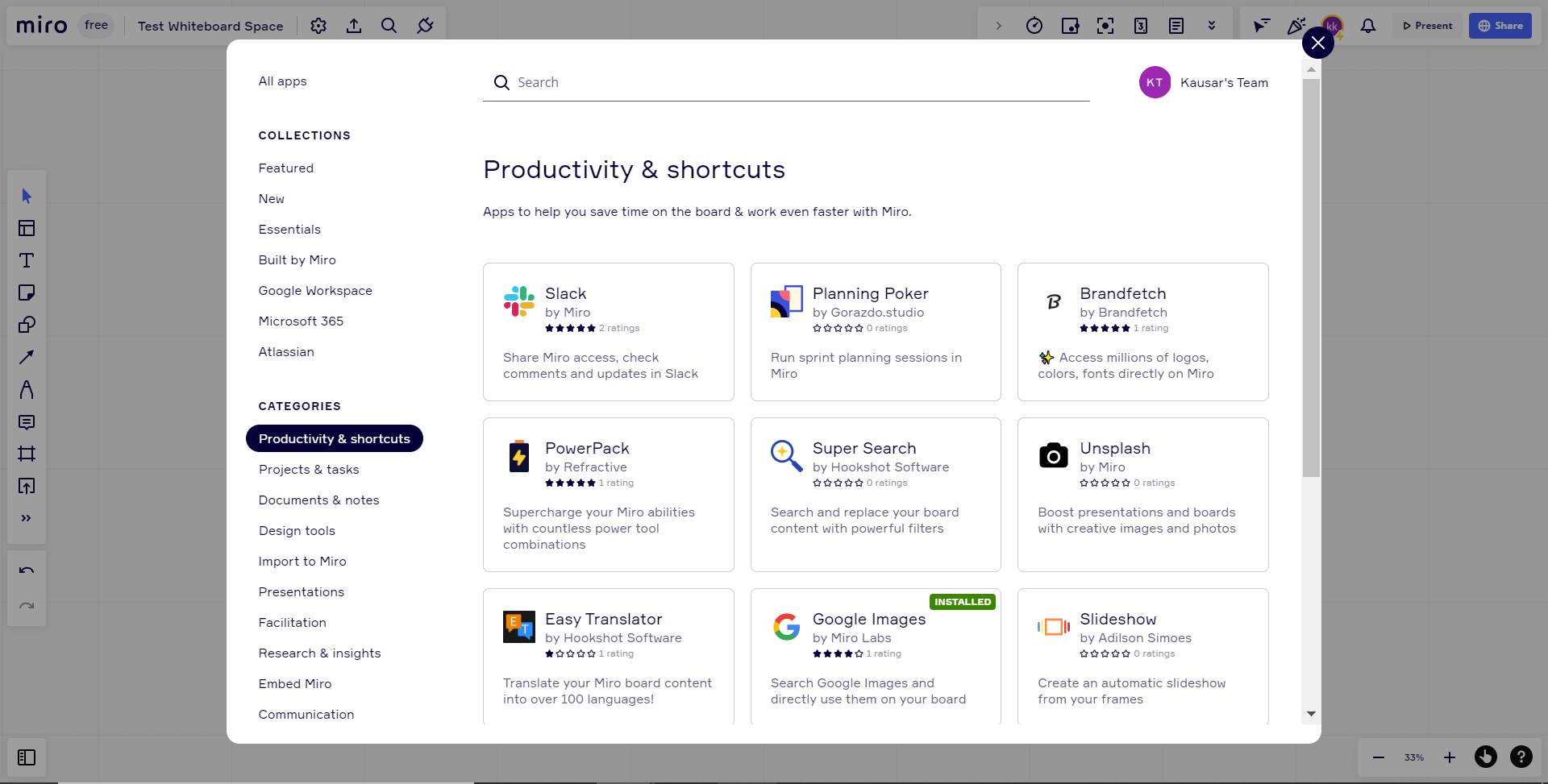Click the Undo arrow

[27, 570]
